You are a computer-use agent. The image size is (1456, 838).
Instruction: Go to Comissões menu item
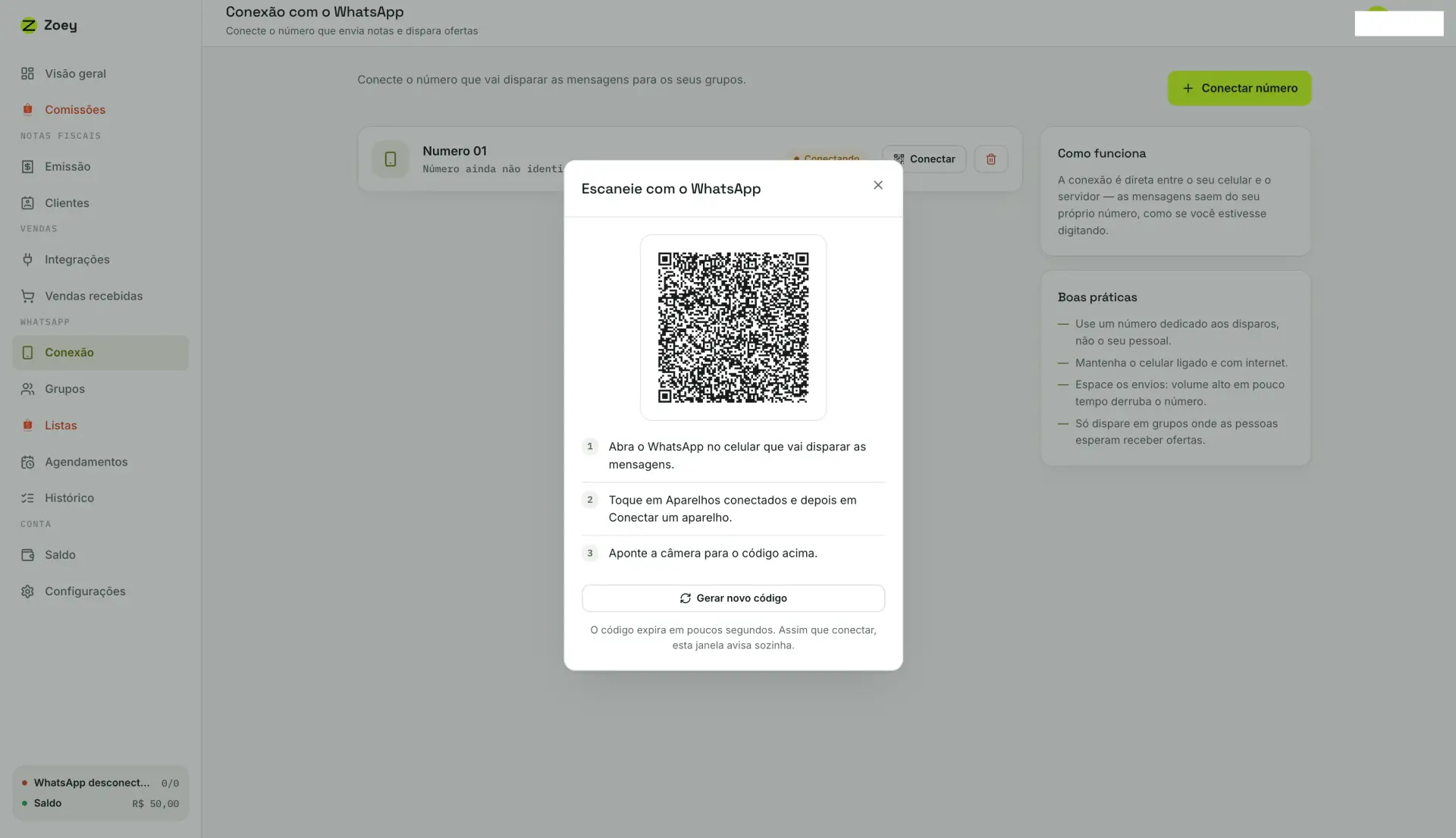[x=100, y=109]
